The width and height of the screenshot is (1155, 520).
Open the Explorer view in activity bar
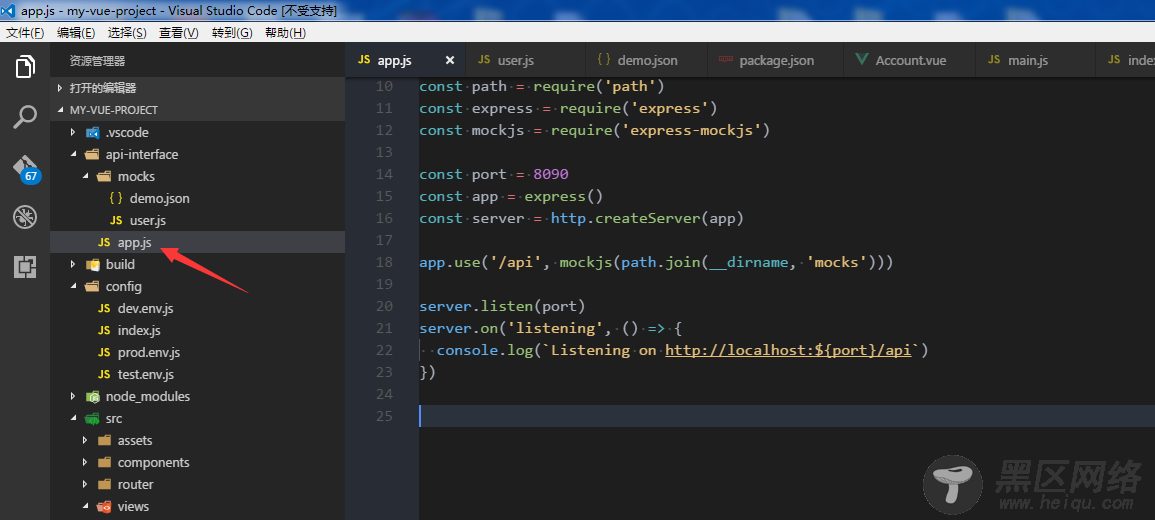coord(25,67)
